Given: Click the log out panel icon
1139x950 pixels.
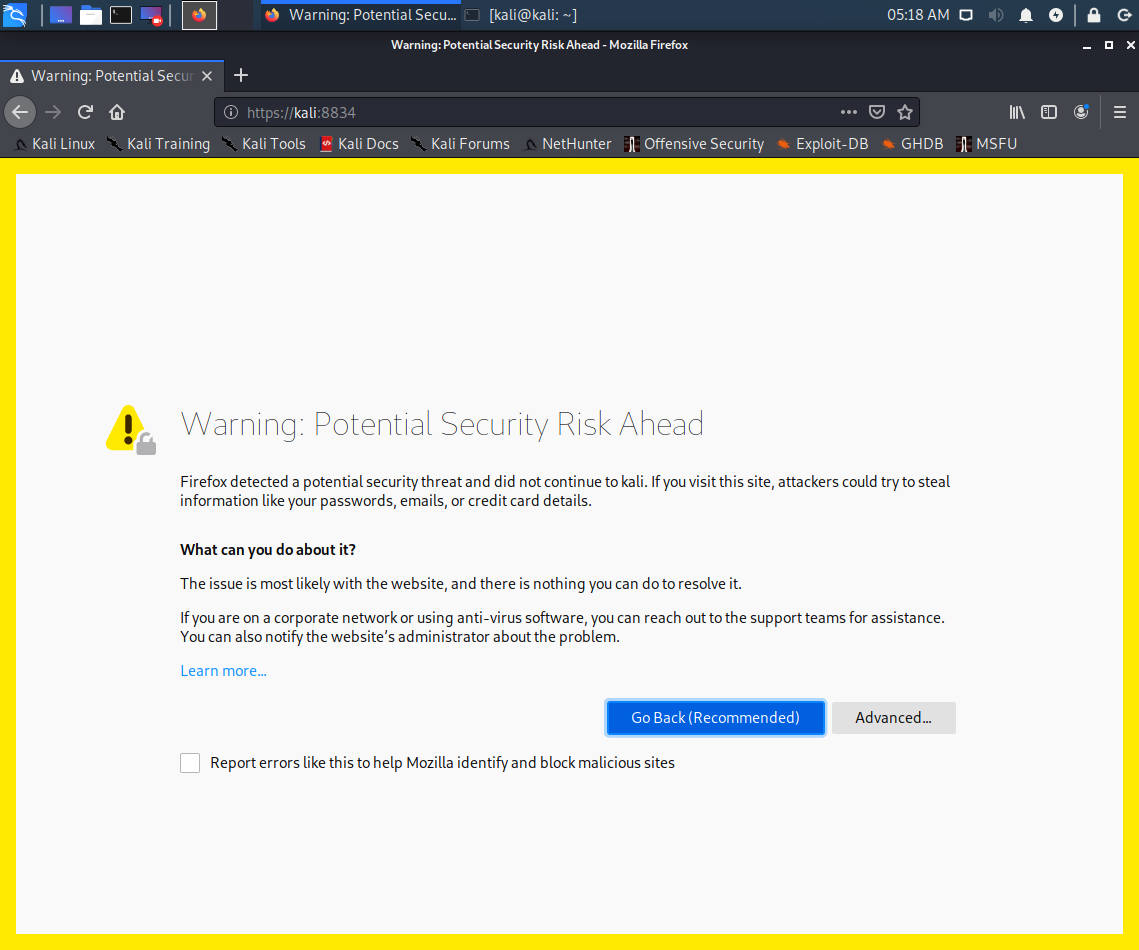Looking at the screenshot, I should click(x=1124, y=15).
